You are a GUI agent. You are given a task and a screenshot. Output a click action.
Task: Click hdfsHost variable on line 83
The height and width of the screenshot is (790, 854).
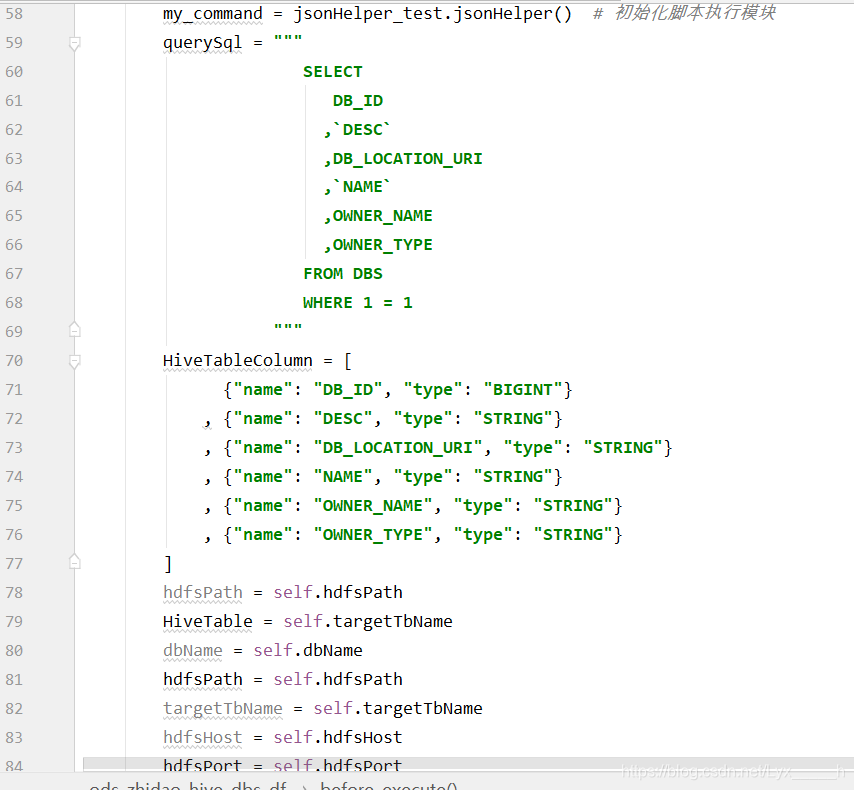click(x=203, y=737)
